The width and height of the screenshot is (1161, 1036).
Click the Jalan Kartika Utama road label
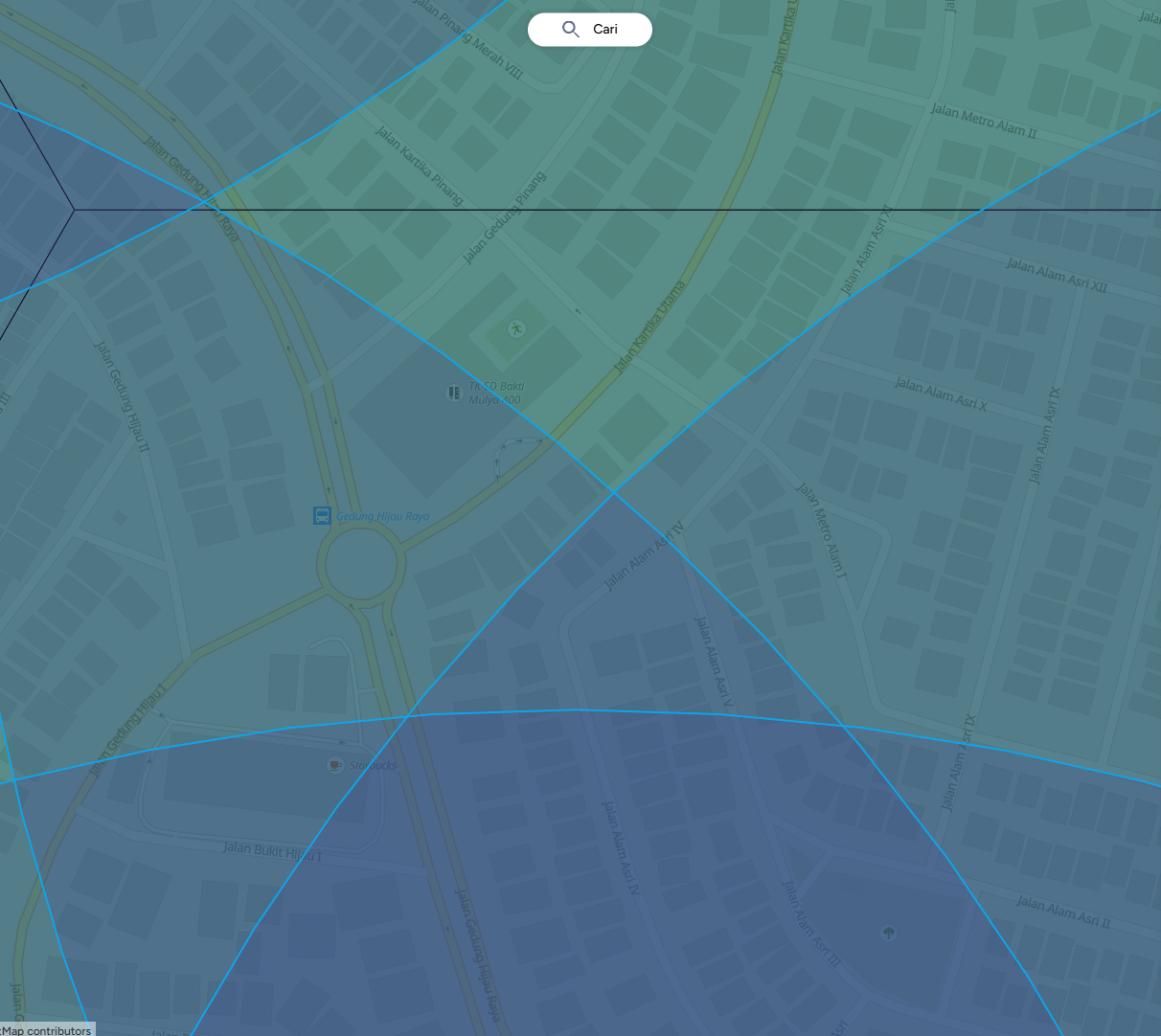(650, 327)
